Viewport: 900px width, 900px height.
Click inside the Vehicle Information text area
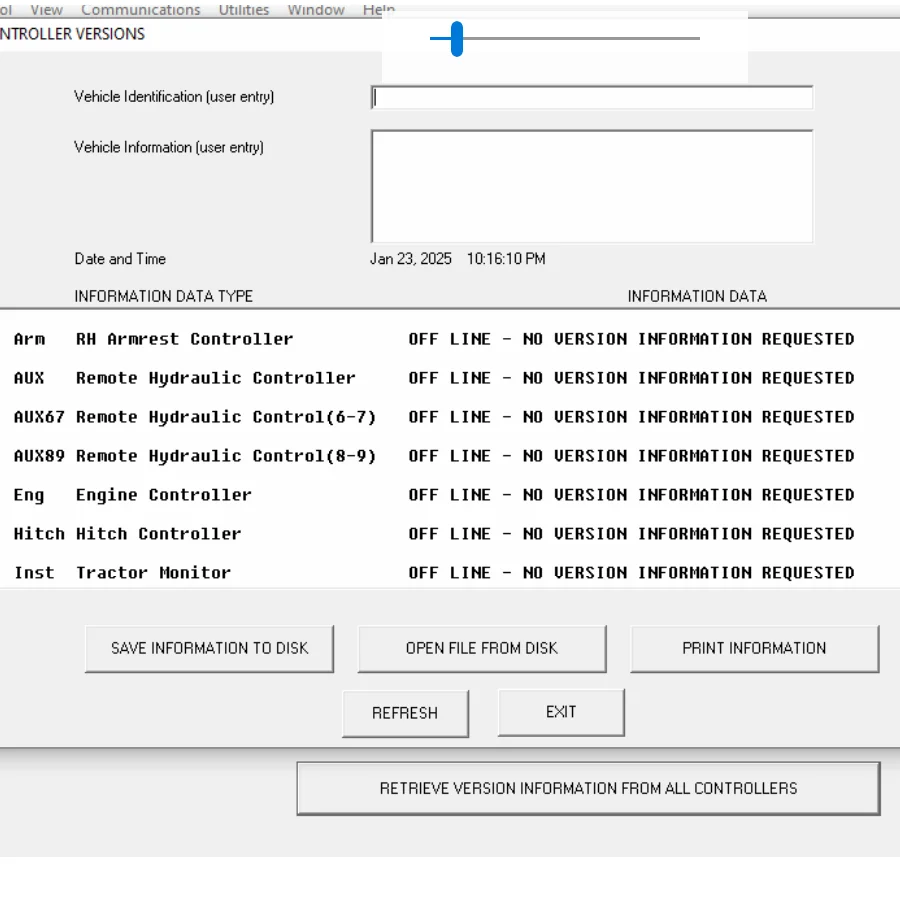click(x=592, y=187)
